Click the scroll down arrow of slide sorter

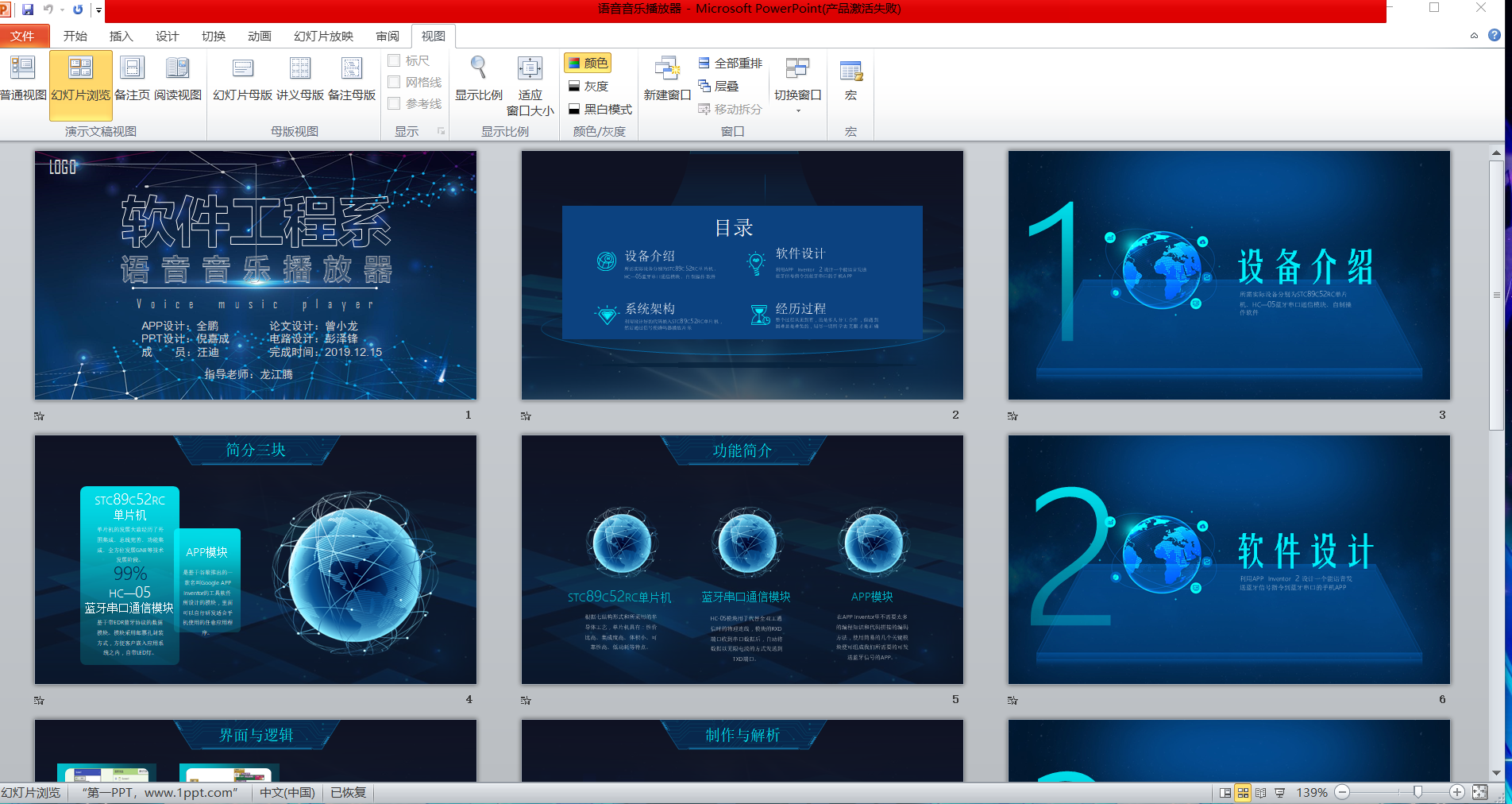[x=1496, y=772]
